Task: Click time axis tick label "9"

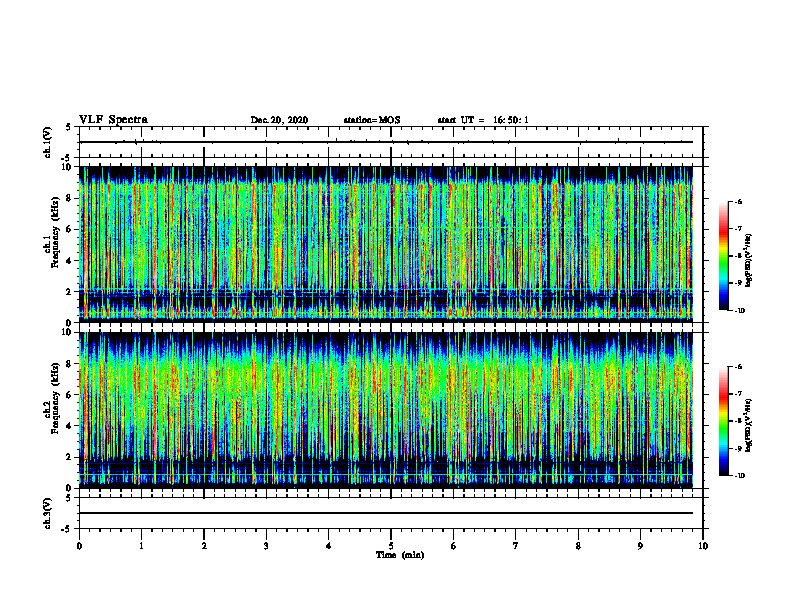Action: [640, 546]
